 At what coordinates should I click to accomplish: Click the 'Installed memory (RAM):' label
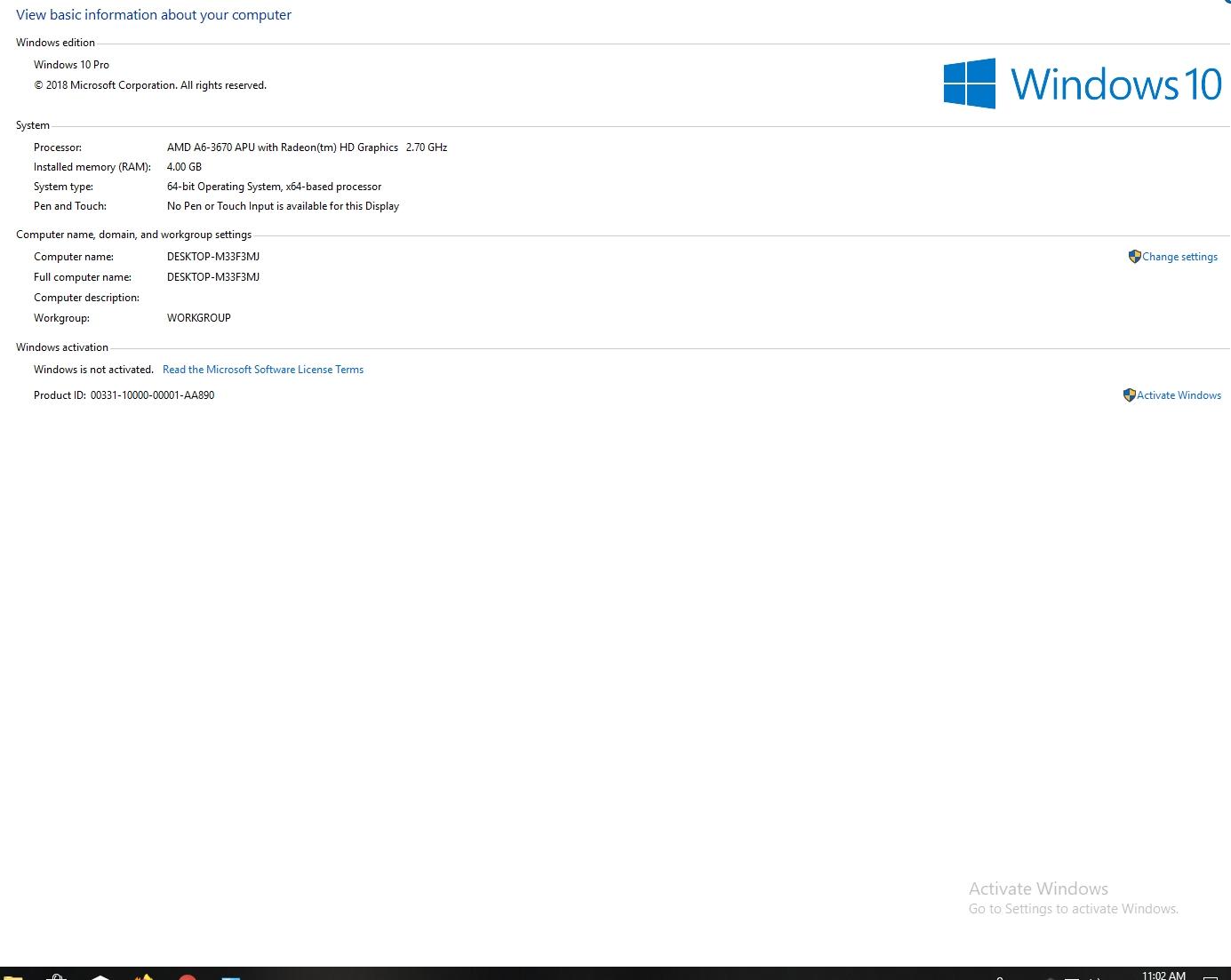[92, 167]
